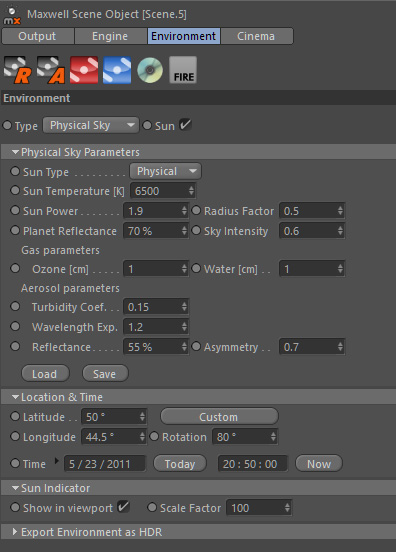396x552 pixels.
Task: Switch to the Engine tab
Action: tap(110, 36)
